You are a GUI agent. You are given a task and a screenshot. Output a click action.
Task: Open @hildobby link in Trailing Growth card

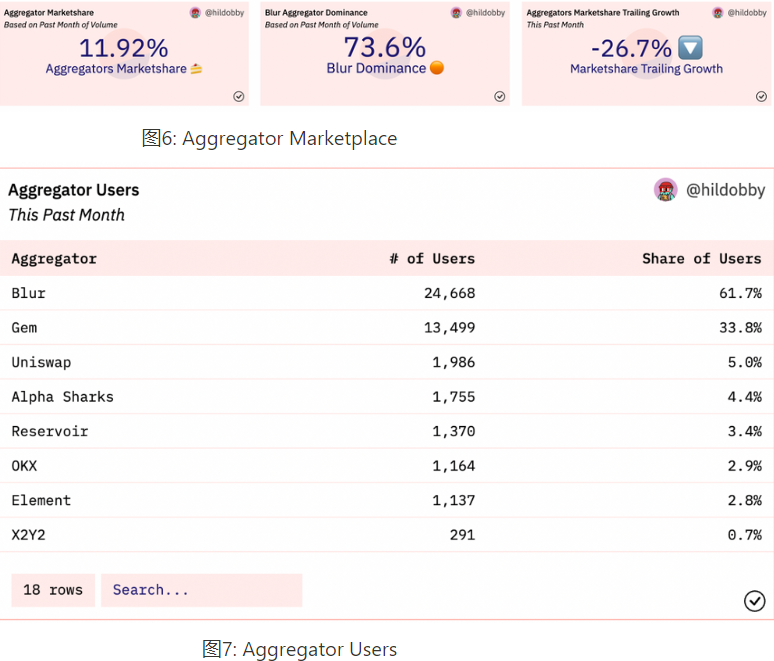(x=747, y=13)
